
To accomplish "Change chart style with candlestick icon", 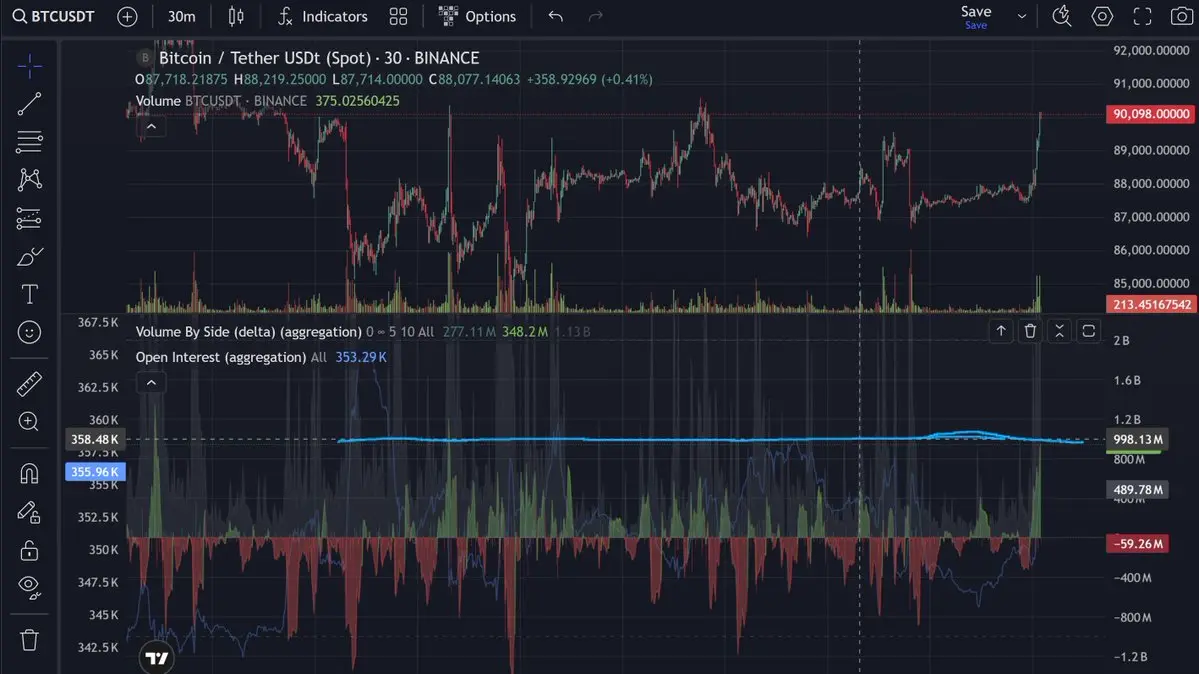I will [x=236, y=16].
